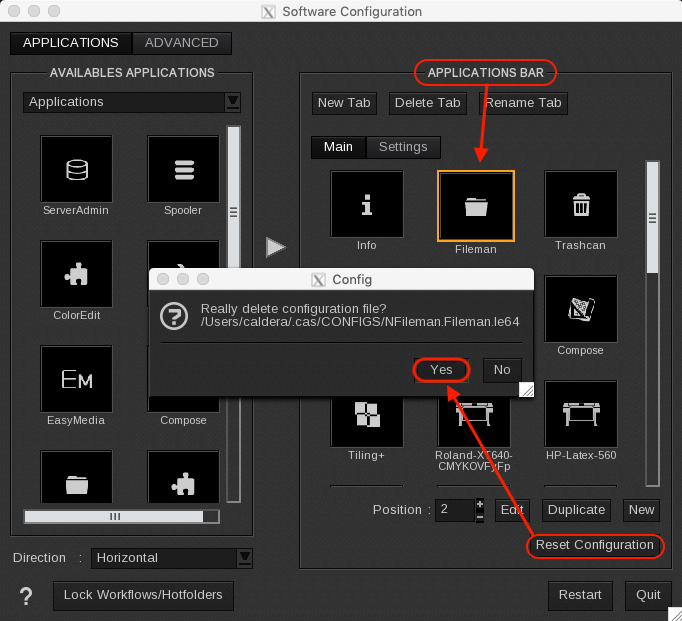Viewport: 682px width, 621px height.
Task: Select the Spooler application icon
Action: (183, 169)
